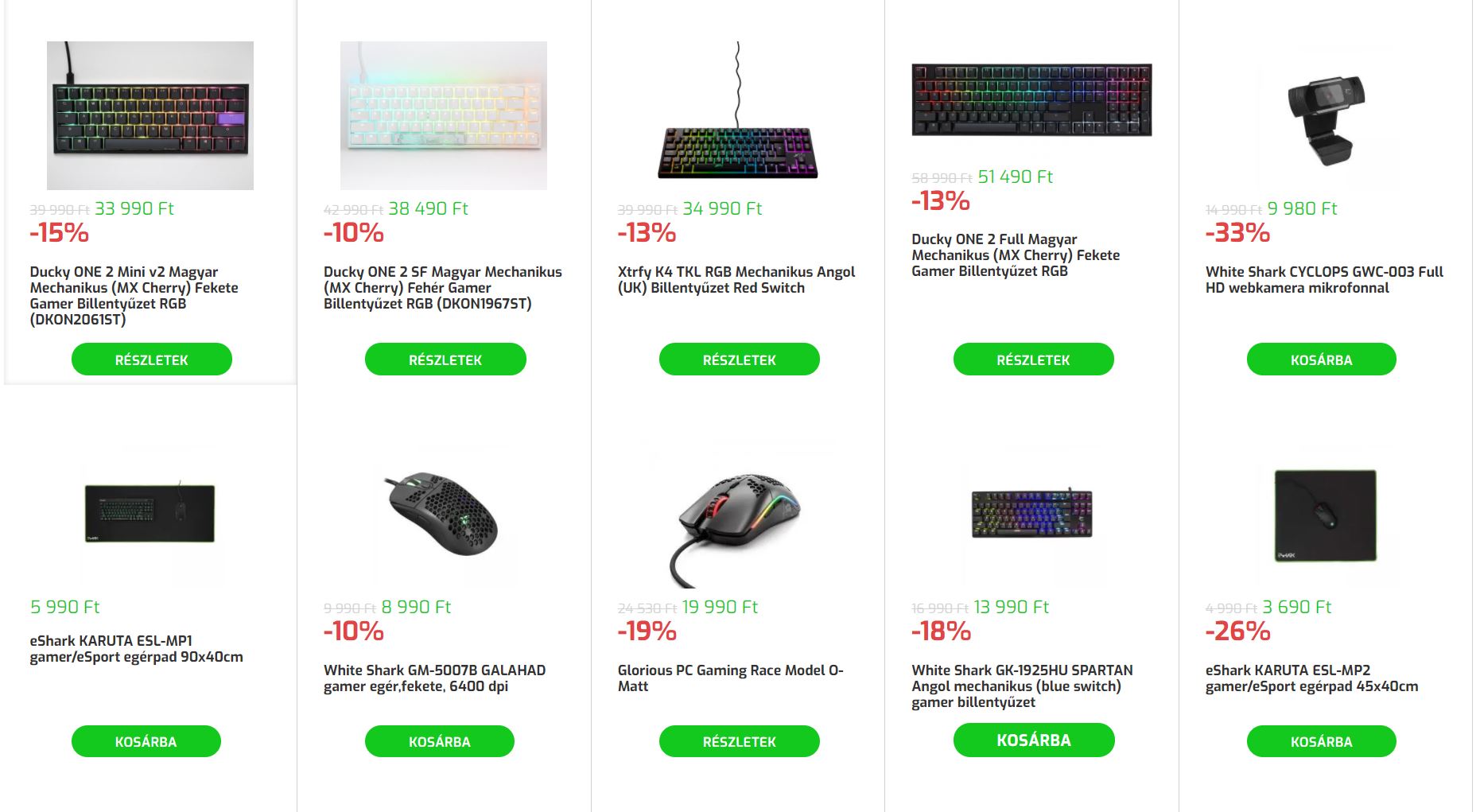Viewport: 1480px width, 812px height.
Task: Select the Xtrfy K4 TKL keyboard image
Action: pyautogui.click(x=738, y=115)
